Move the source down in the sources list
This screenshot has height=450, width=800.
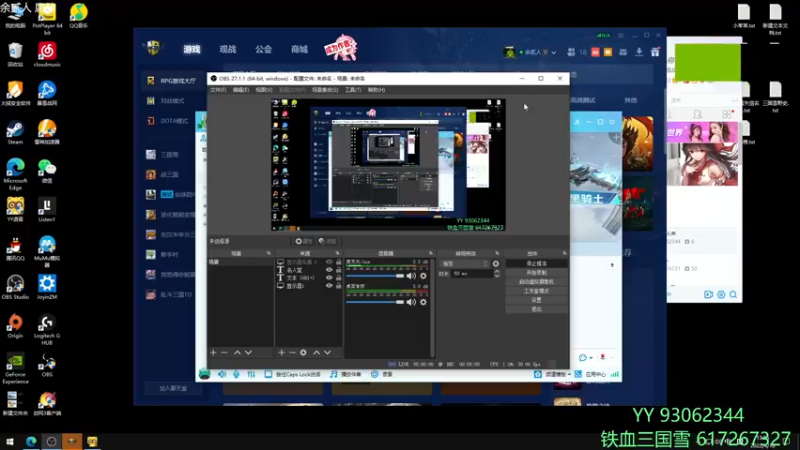[328, 353]
